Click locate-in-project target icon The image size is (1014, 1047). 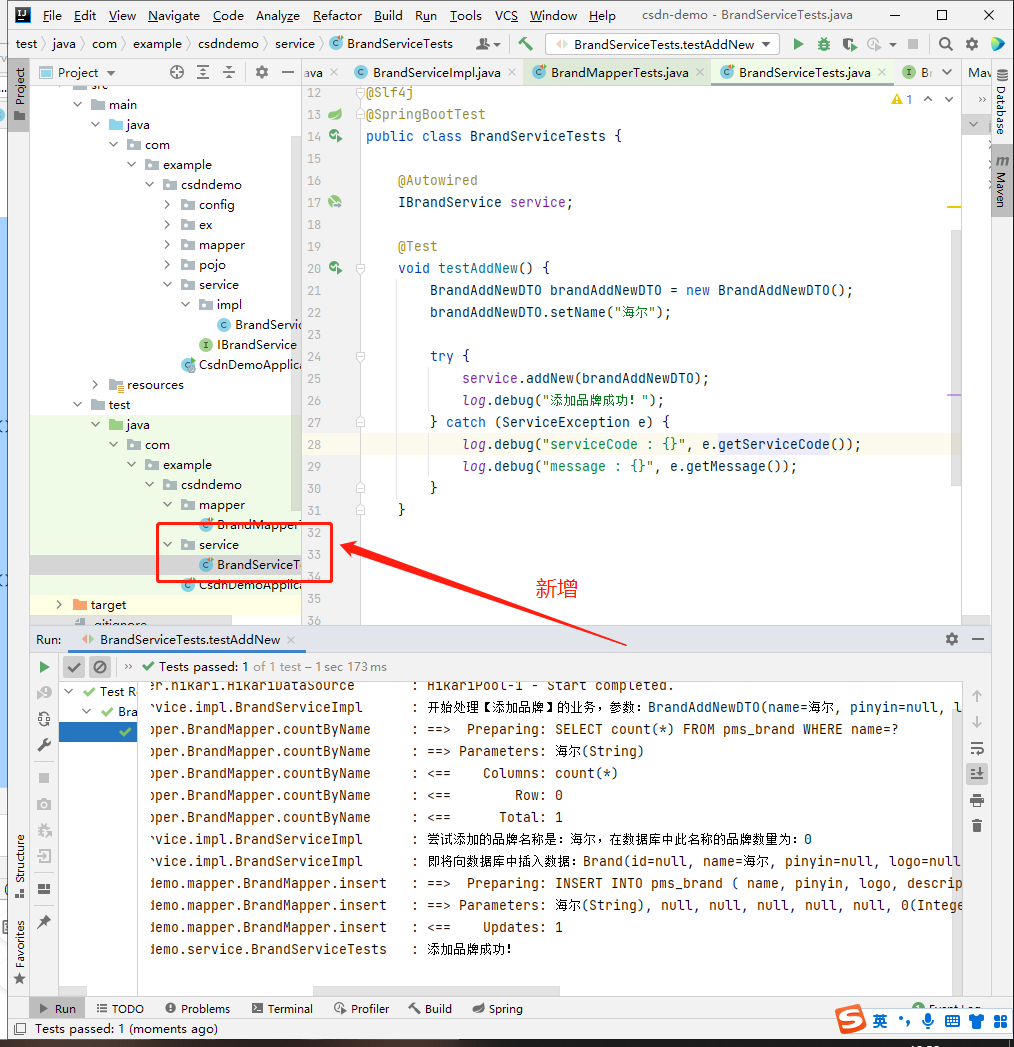(177, 72)
